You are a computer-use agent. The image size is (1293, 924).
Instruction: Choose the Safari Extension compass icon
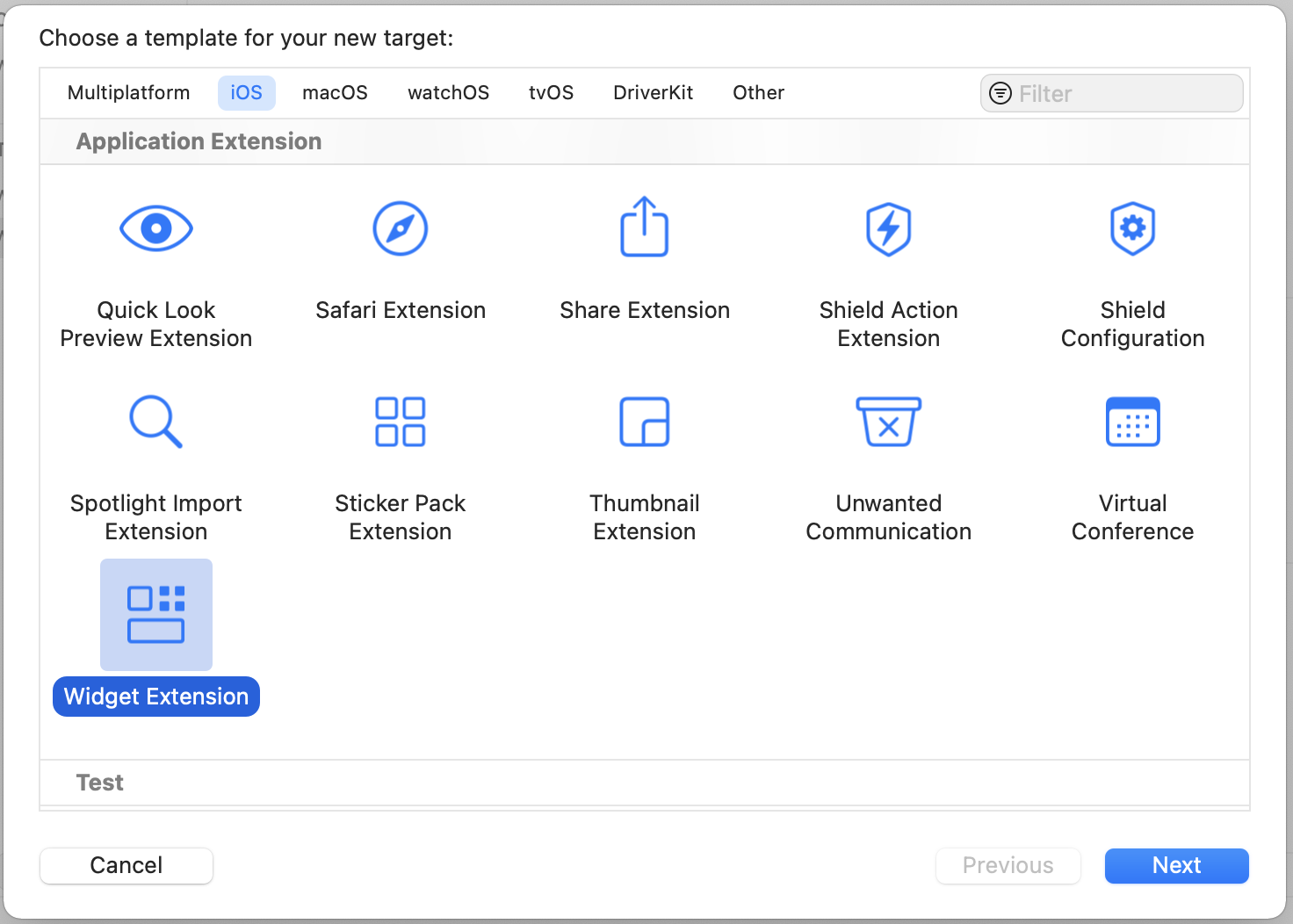pos(401,228)
